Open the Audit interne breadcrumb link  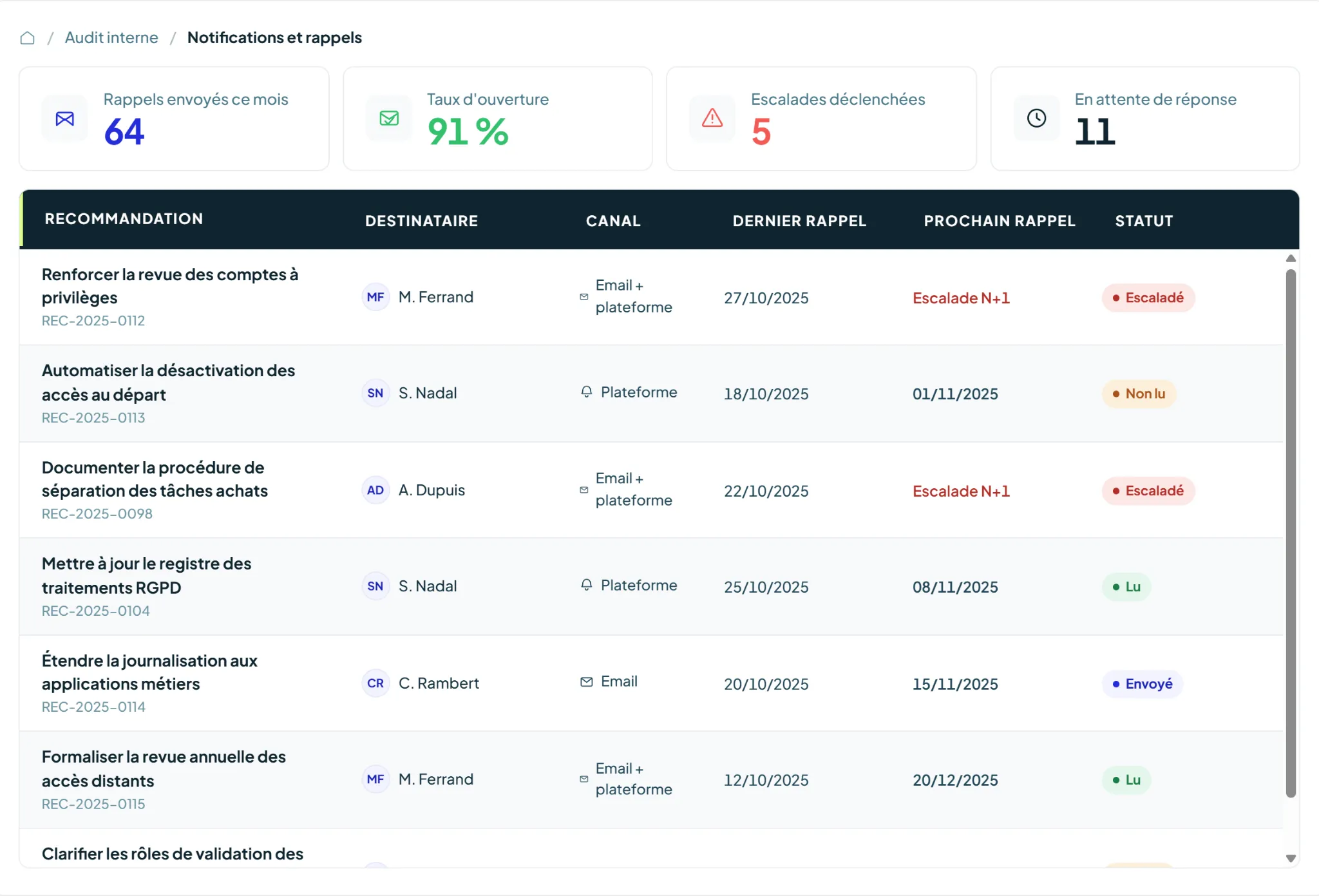pyautogui.click(x=111, y=37)
